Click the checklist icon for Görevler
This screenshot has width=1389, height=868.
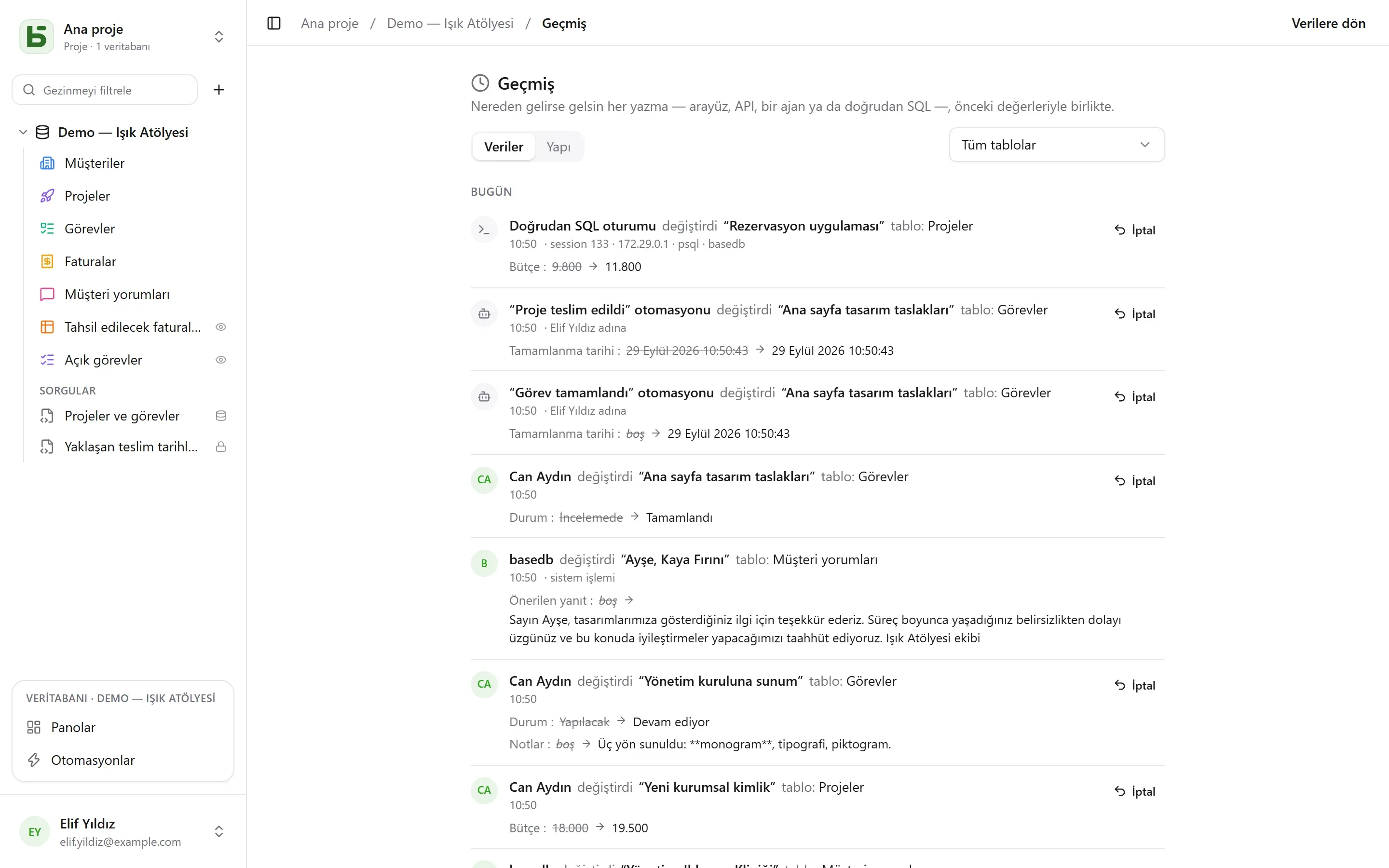[x=47, y=229]
